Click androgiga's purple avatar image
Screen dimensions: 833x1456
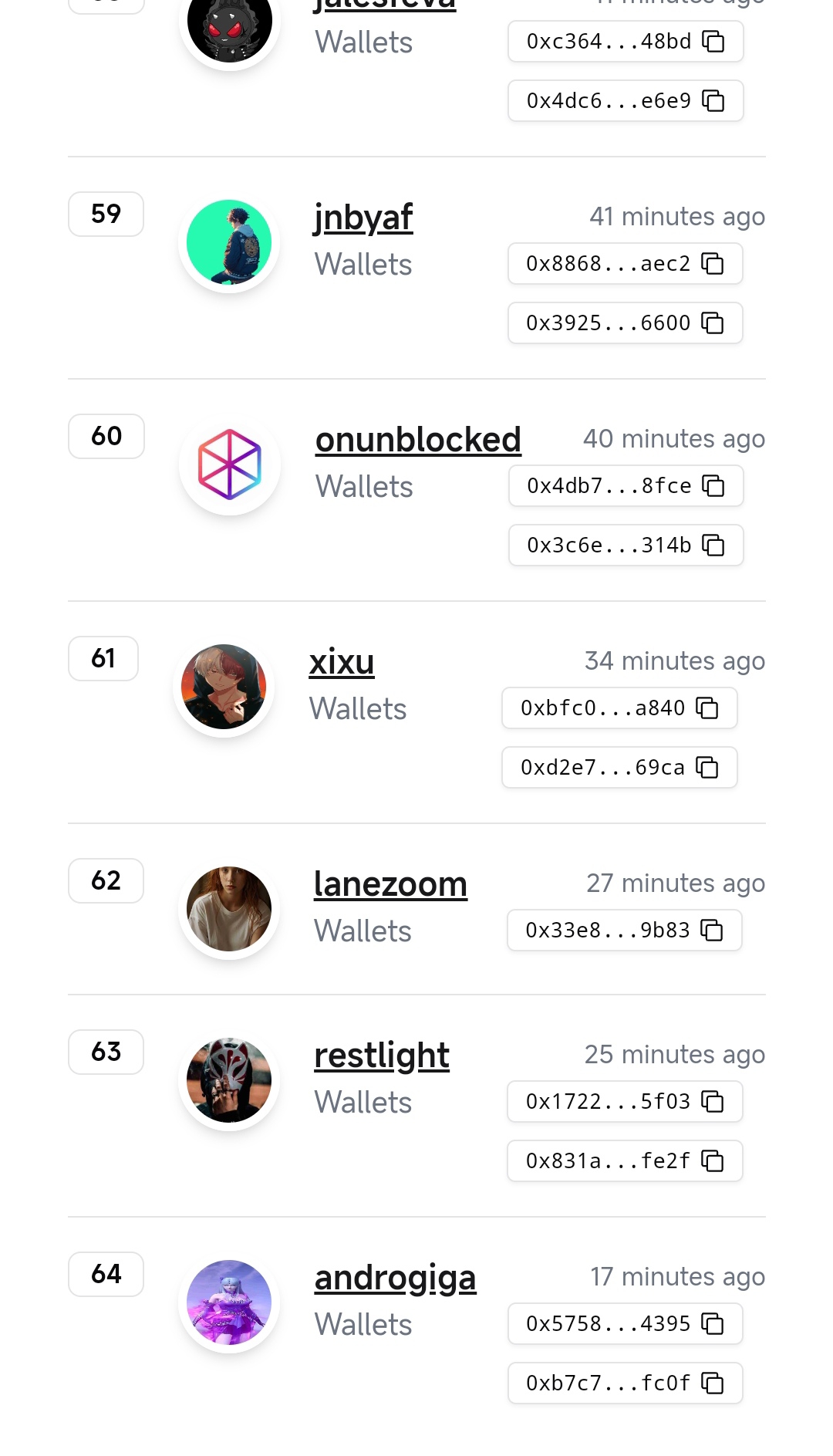229,1302
